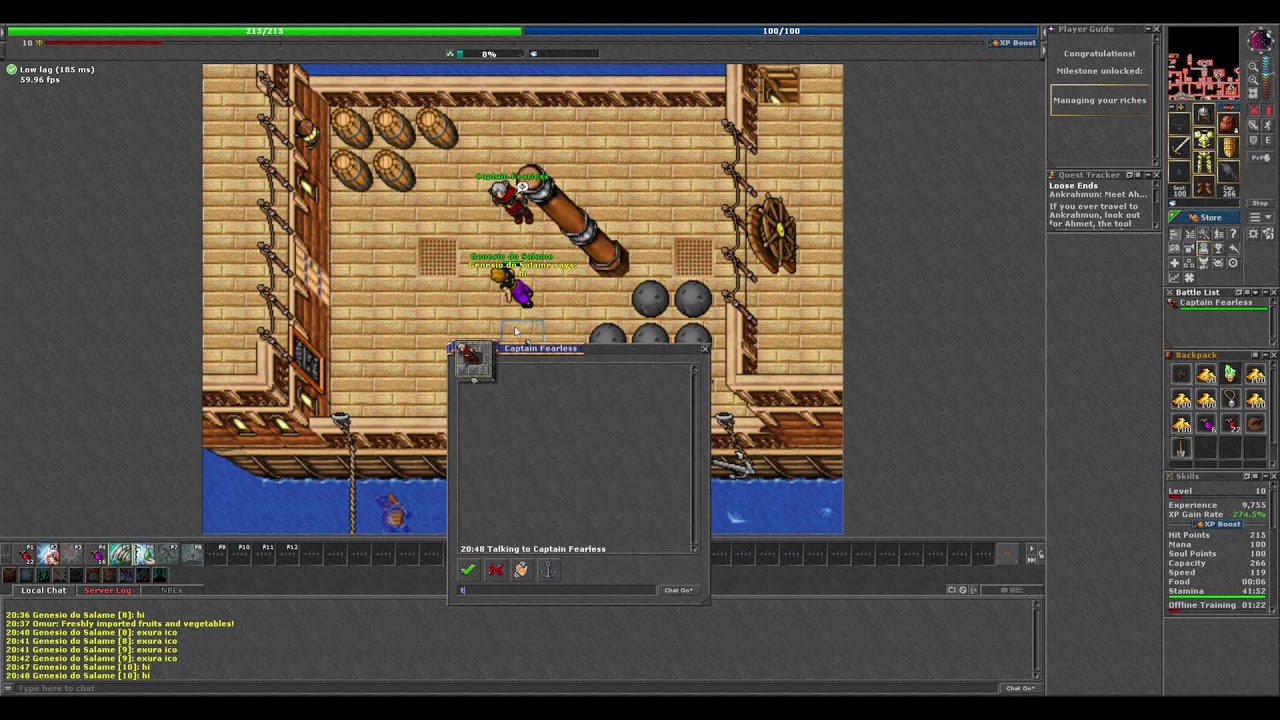The image size is (1280, 720).
Task: Click the Low lag (185 ms) status text
Action: (57, 70)
